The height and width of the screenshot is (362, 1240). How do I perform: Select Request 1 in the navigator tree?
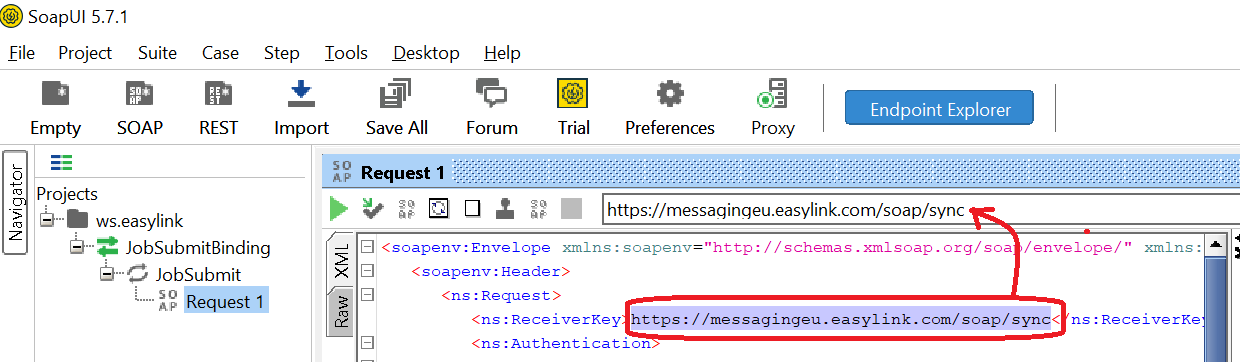226,301
